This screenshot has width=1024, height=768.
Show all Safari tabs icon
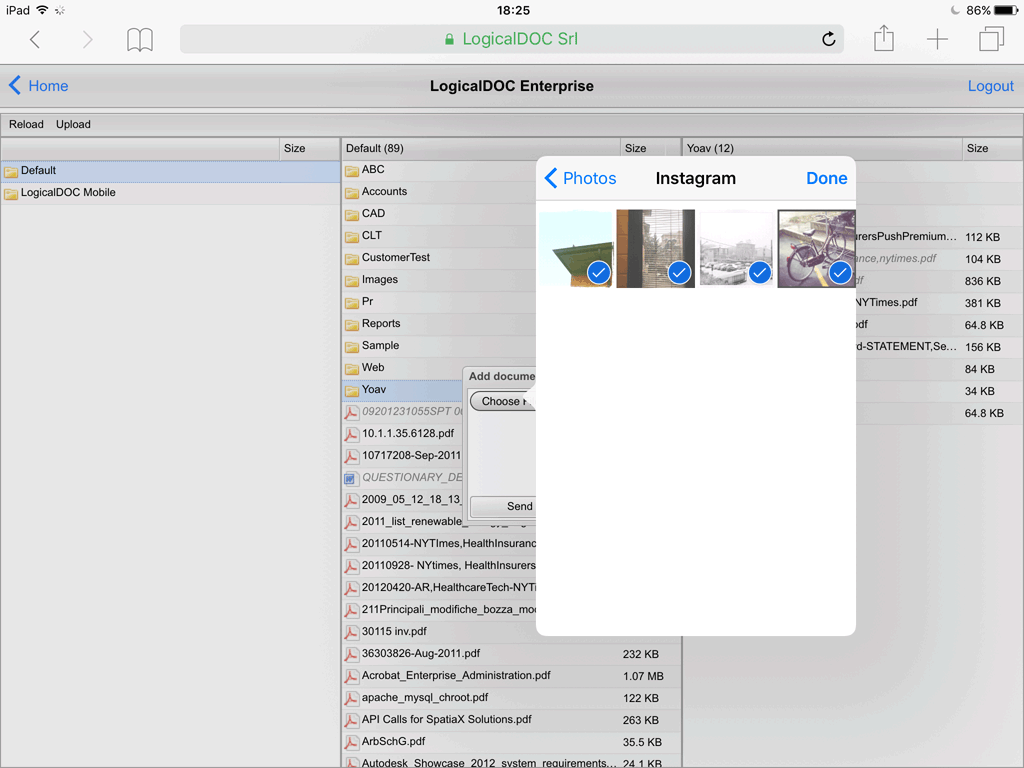pos(991,39)
